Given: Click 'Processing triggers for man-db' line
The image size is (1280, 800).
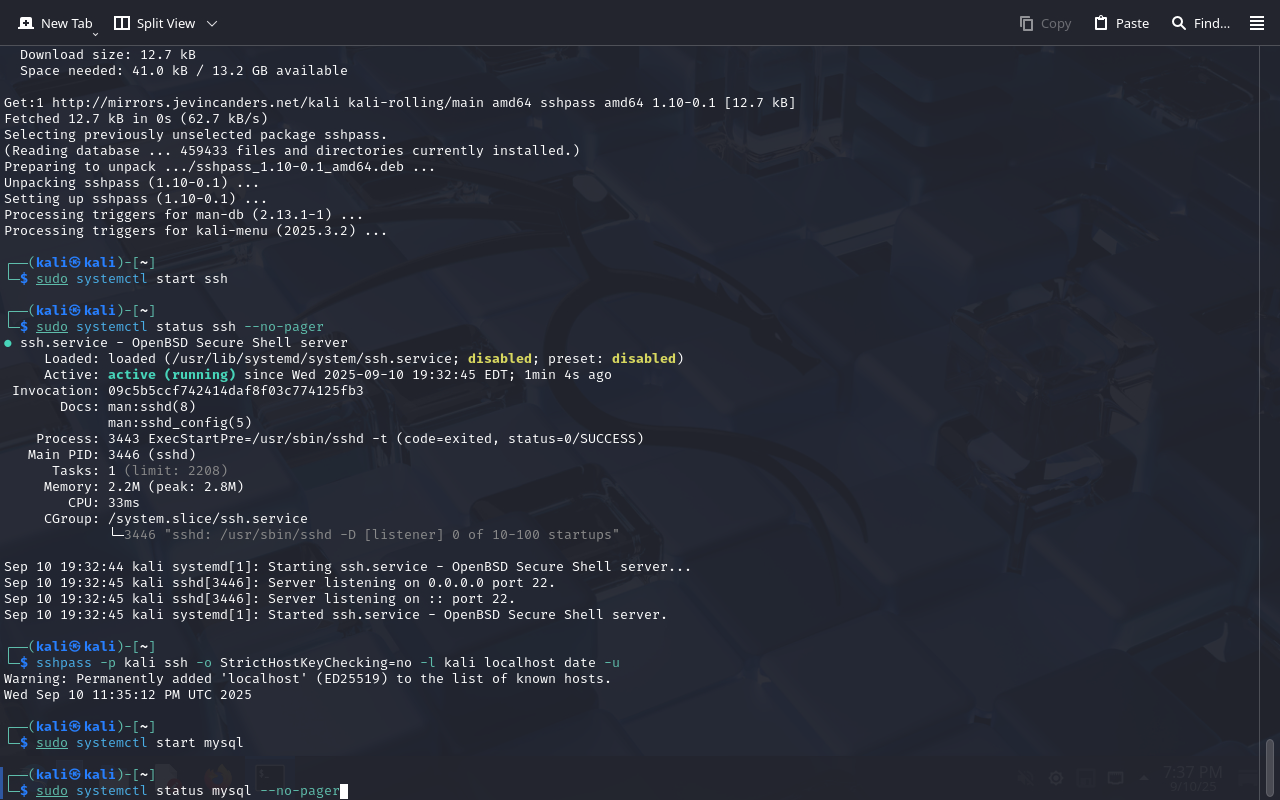Looking at the screenshot, I should 184,215.
